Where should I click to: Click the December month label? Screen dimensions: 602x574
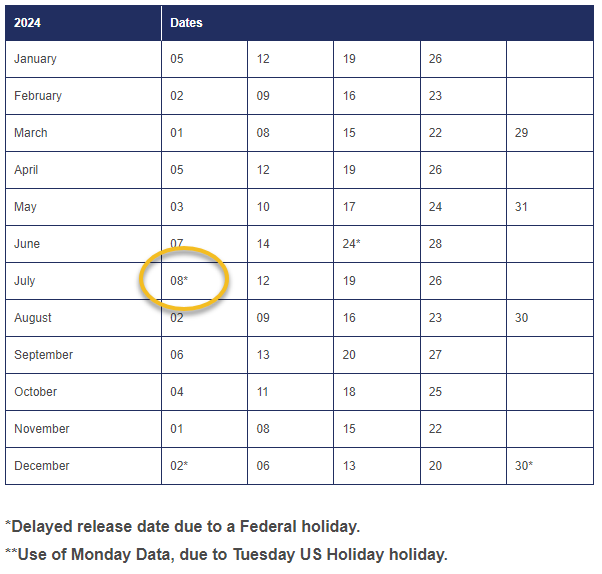click(x=42, y=466)
